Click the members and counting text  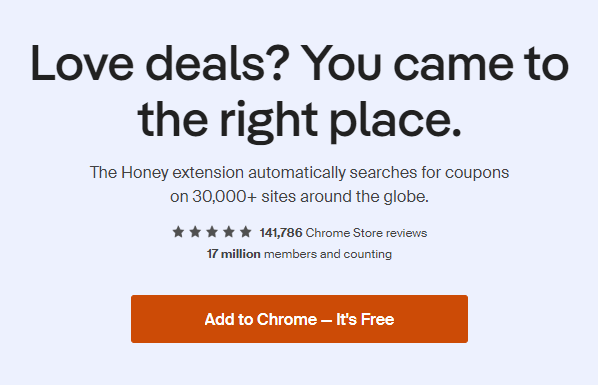[x=328, y=254]
